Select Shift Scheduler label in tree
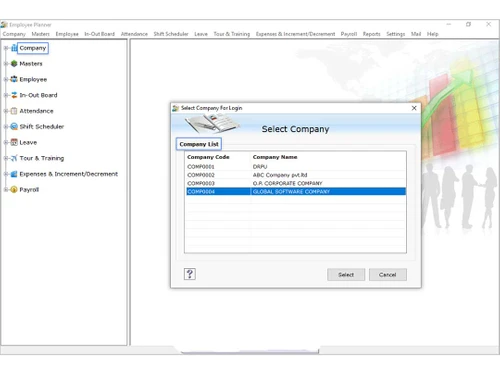This screenshot has height=375, width=500. (42, 127)
